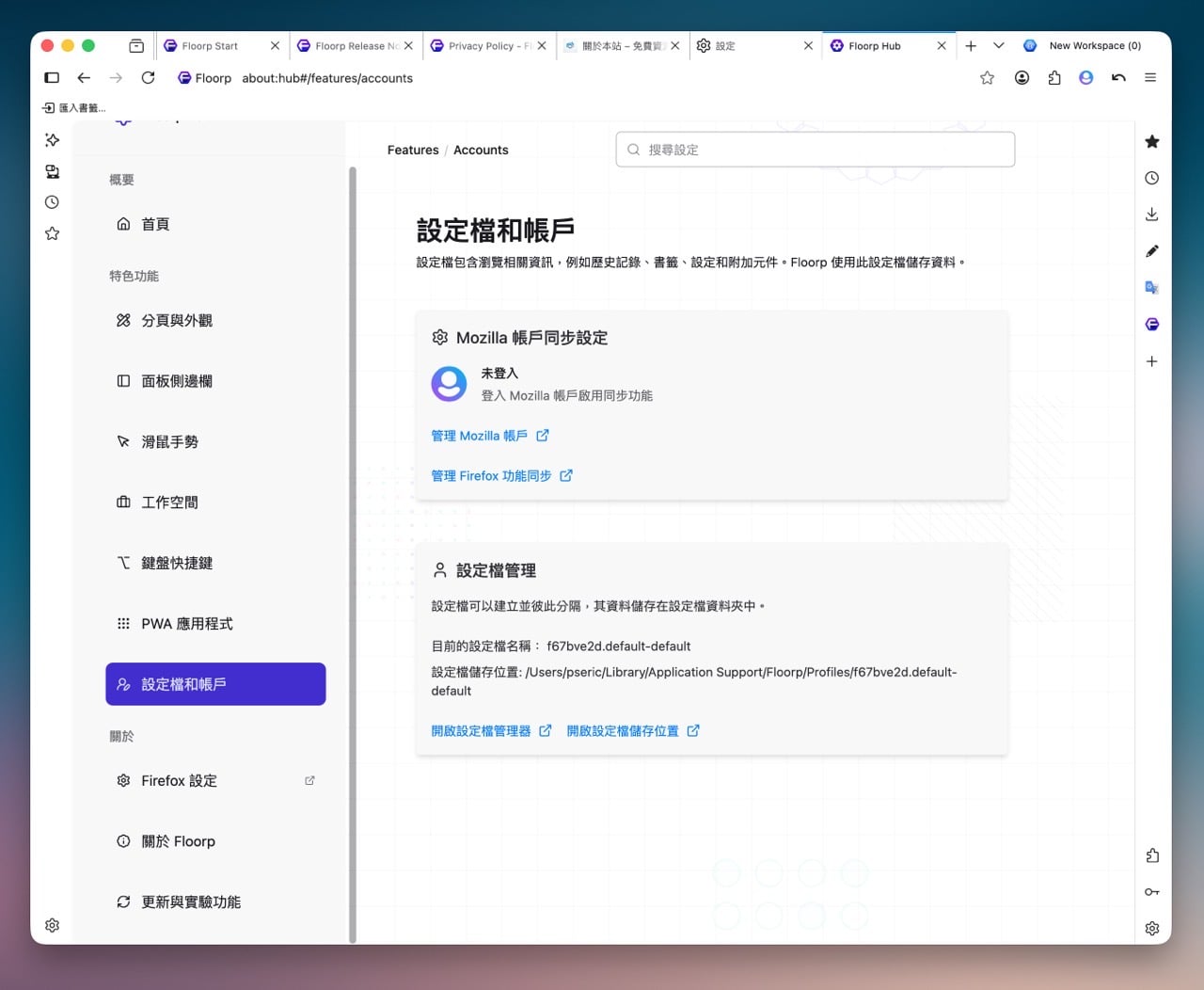Open a new tab with the plus button
Image resolution: width=1204 pixels, height=990 pixels.
click(971, 45)
